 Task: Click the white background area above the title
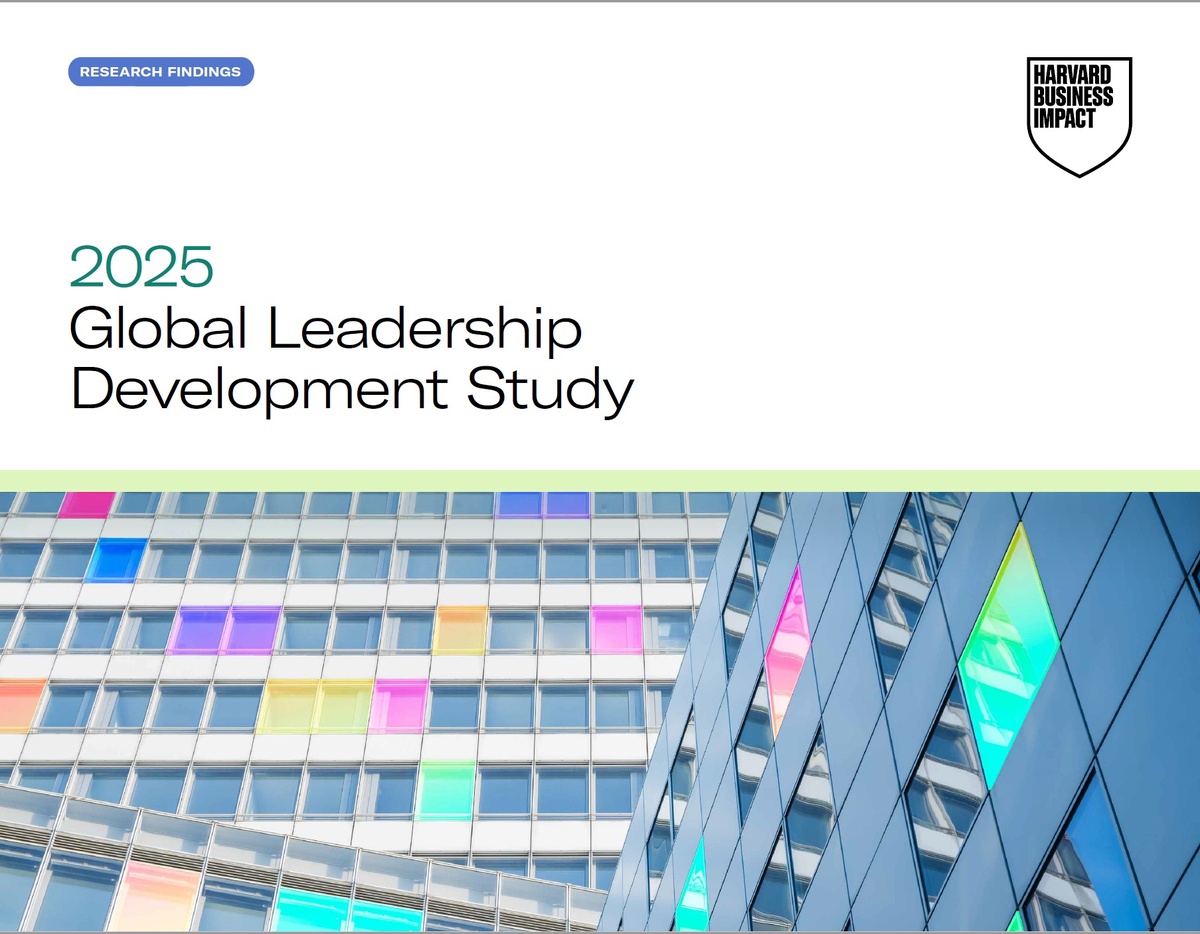600,180
